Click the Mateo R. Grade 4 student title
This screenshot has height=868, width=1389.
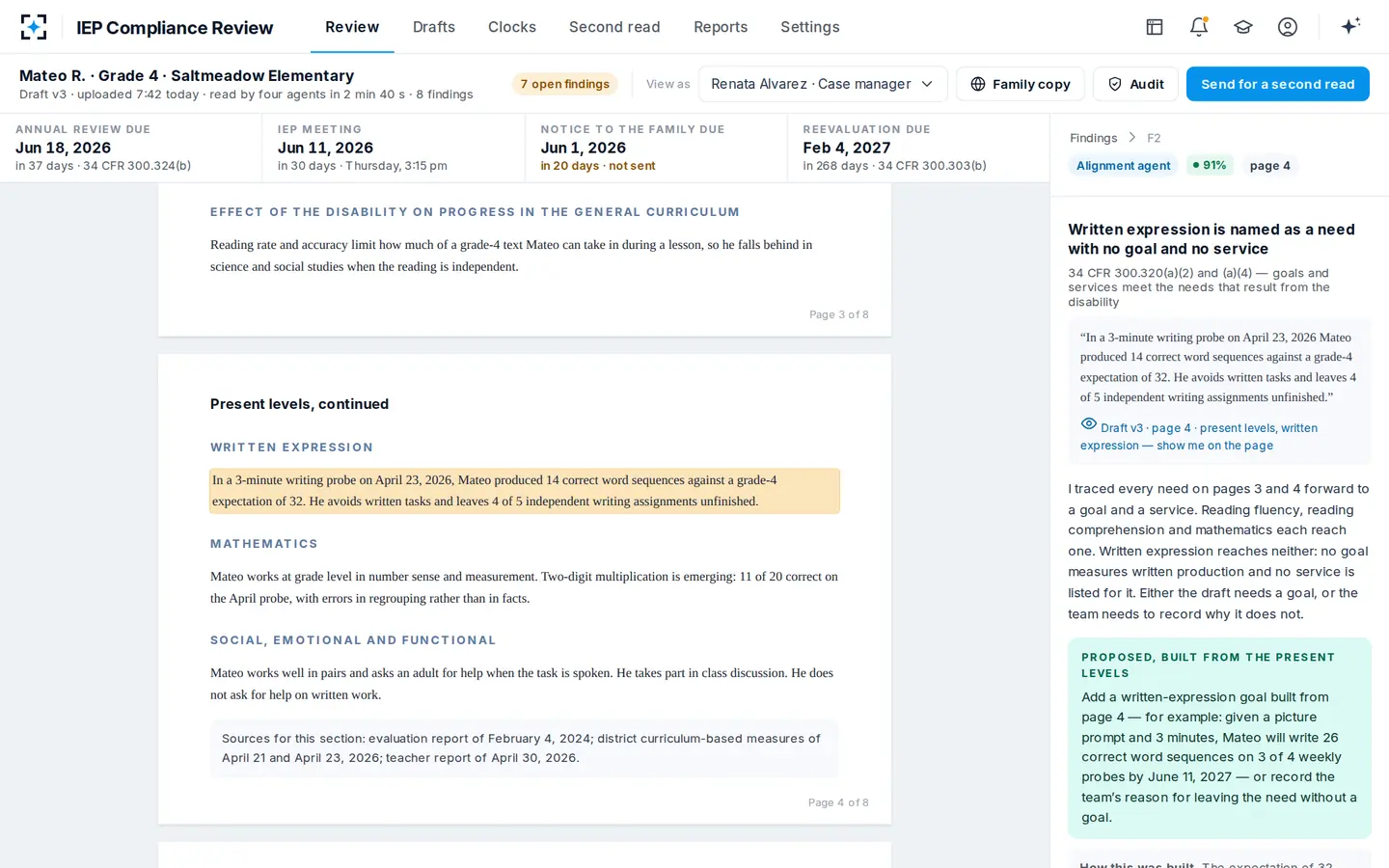pyautogui.click(x=186, y=75)
